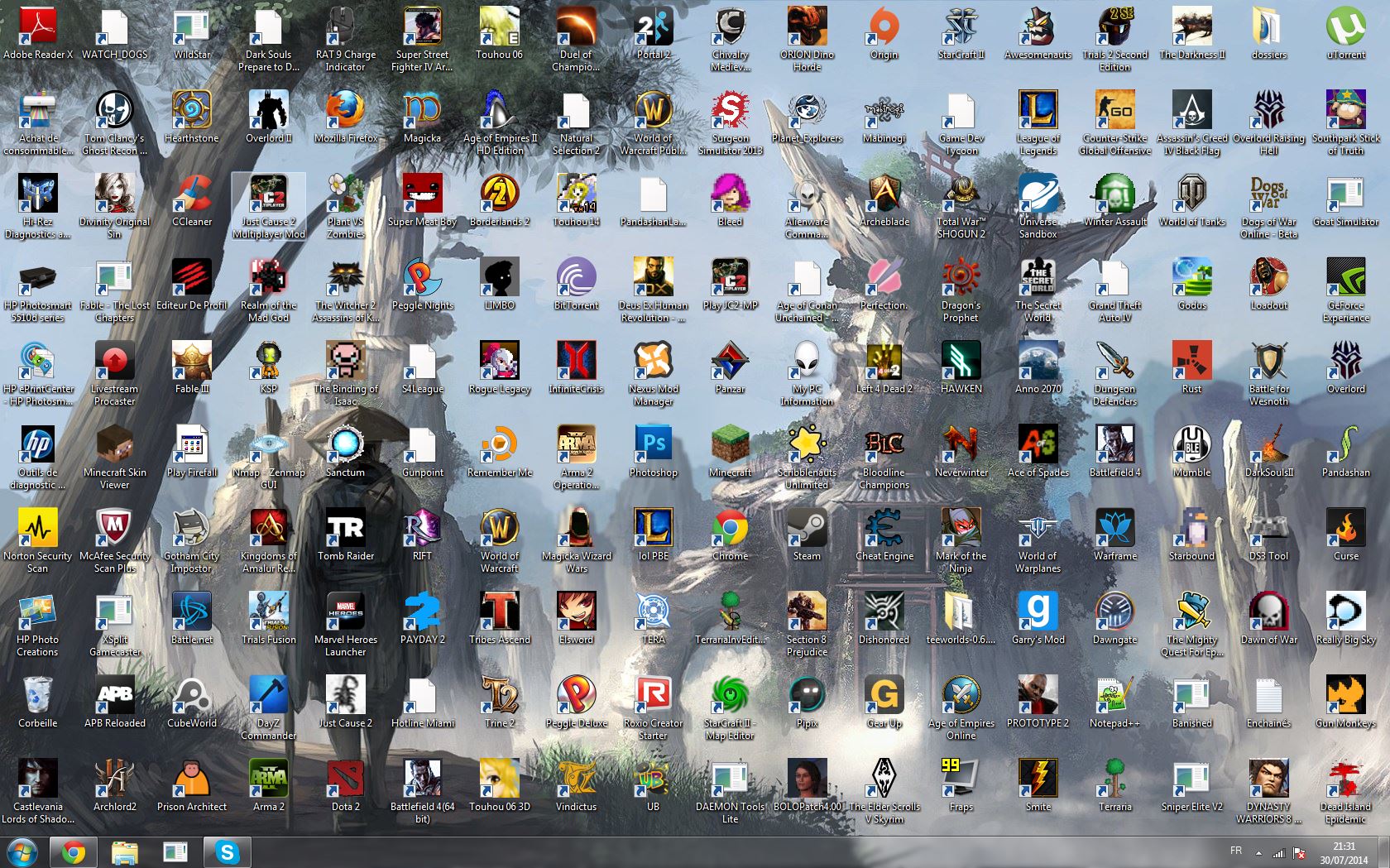The image size is (1390, 868).
Task: Select the Fraps desktop icon
Action: click(x=961, y=785)
